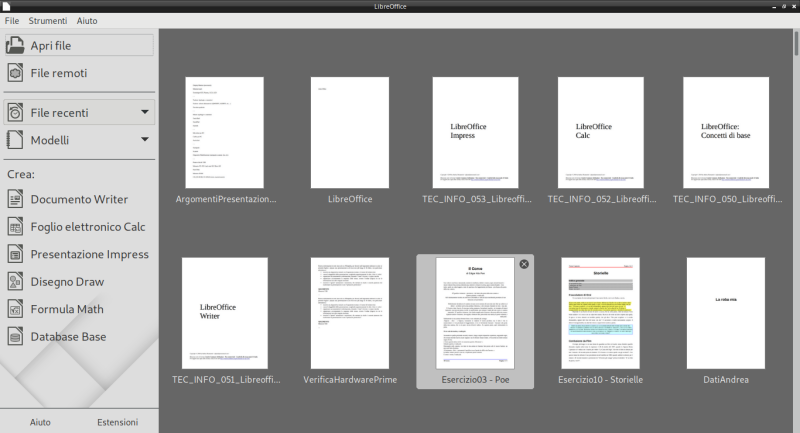
Task: Remove Esercizio03 - Poe from recent list
Action: 523,264
